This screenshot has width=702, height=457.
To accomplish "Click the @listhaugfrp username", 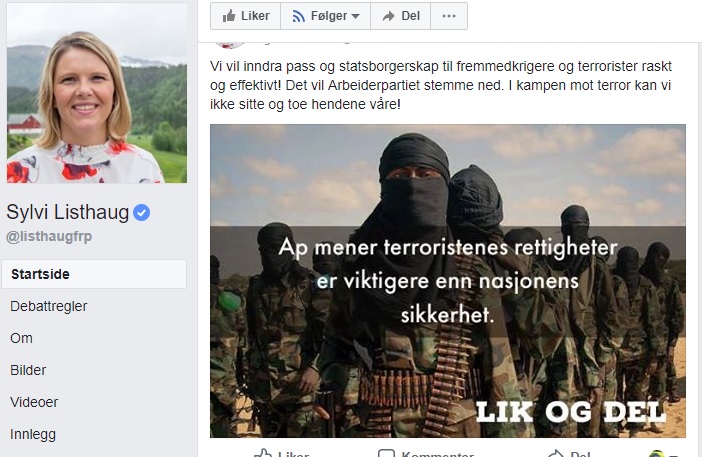I will pyautogui.click(x=49, y=236).
